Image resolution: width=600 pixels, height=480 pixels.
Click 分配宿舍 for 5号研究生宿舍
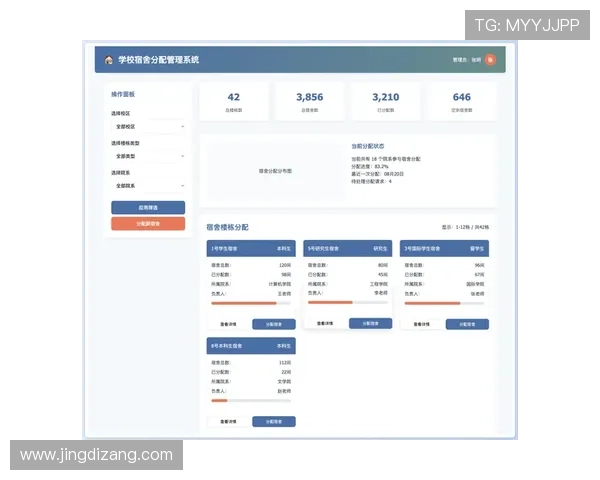coord(370,323)
